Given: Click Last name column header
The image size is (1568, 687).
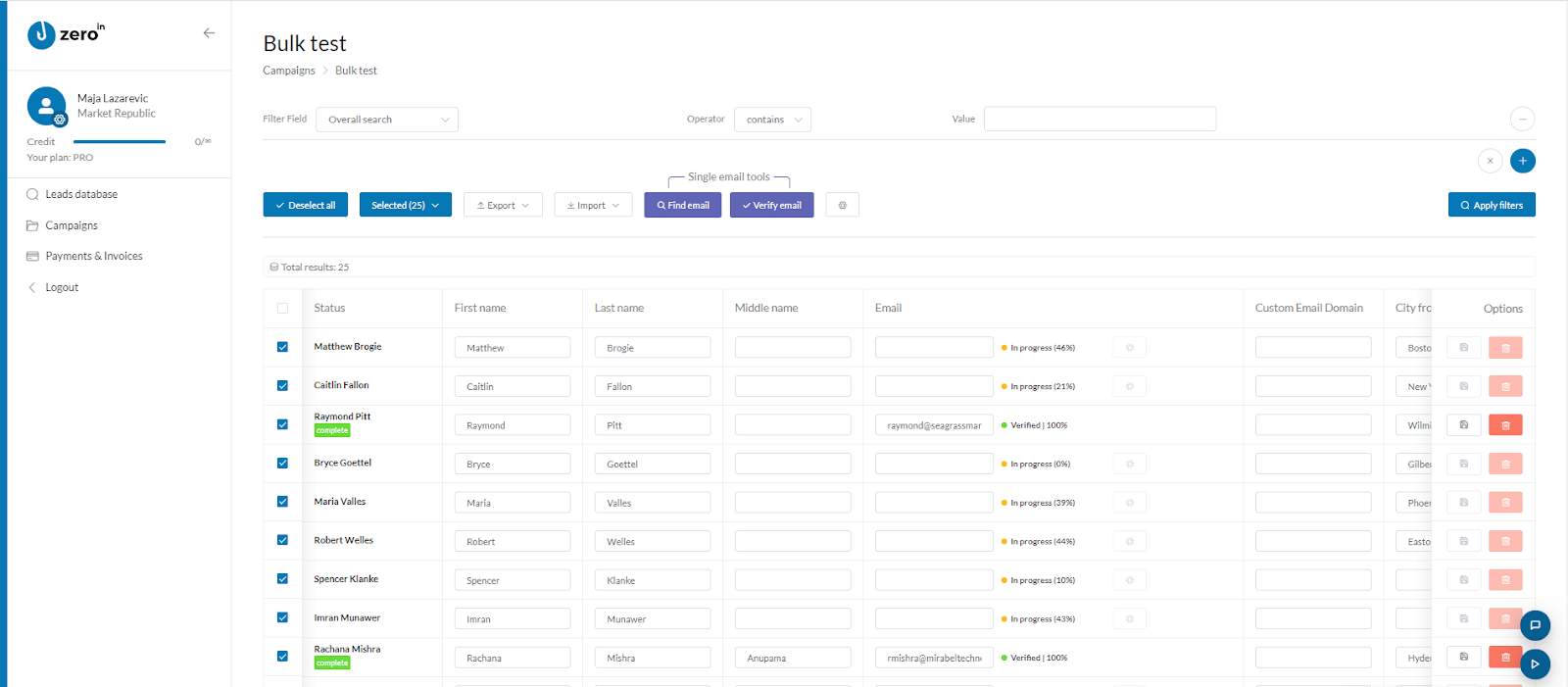Looking at the screenshot, I should click(x=619, y=308).
